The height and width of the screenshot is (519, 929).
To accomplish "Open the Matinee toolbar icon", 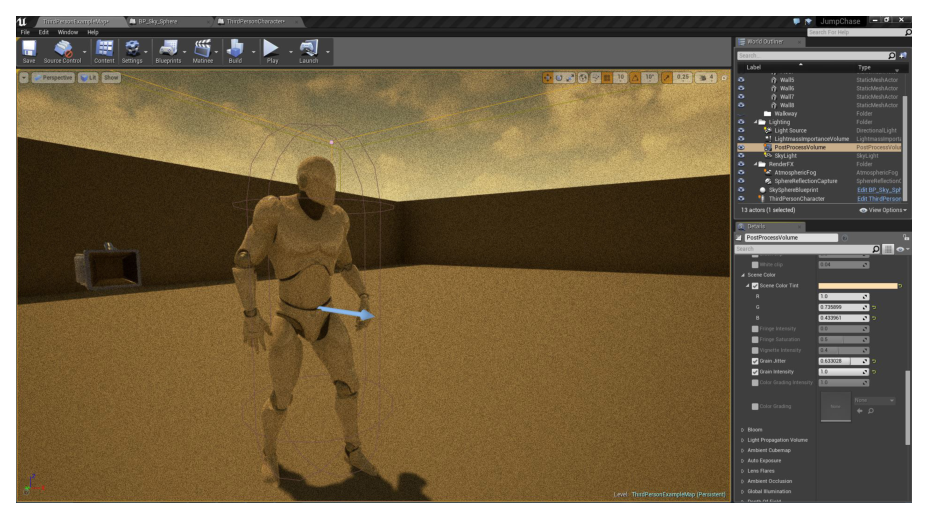I will click(x=203, y=52).
